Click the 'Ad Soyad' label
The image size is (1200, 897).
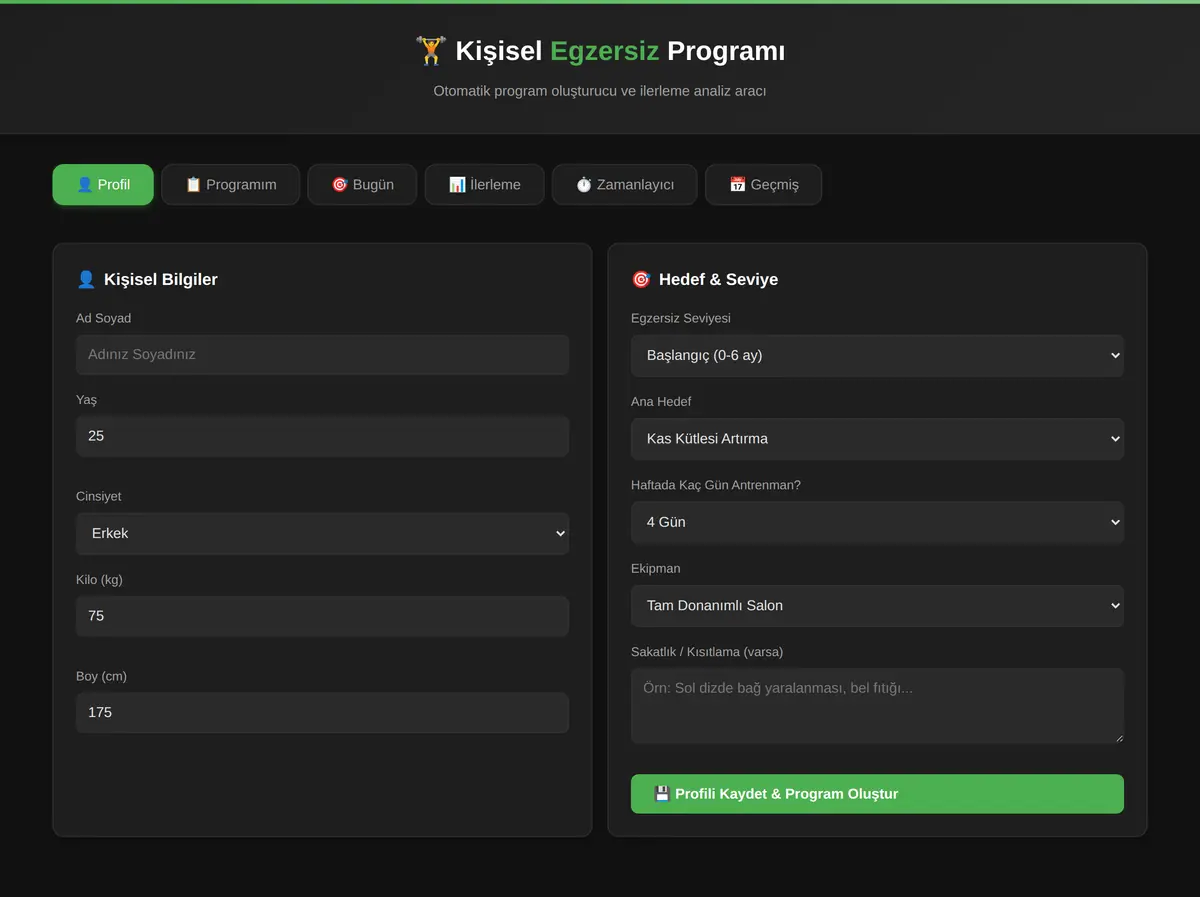(104, 318)
